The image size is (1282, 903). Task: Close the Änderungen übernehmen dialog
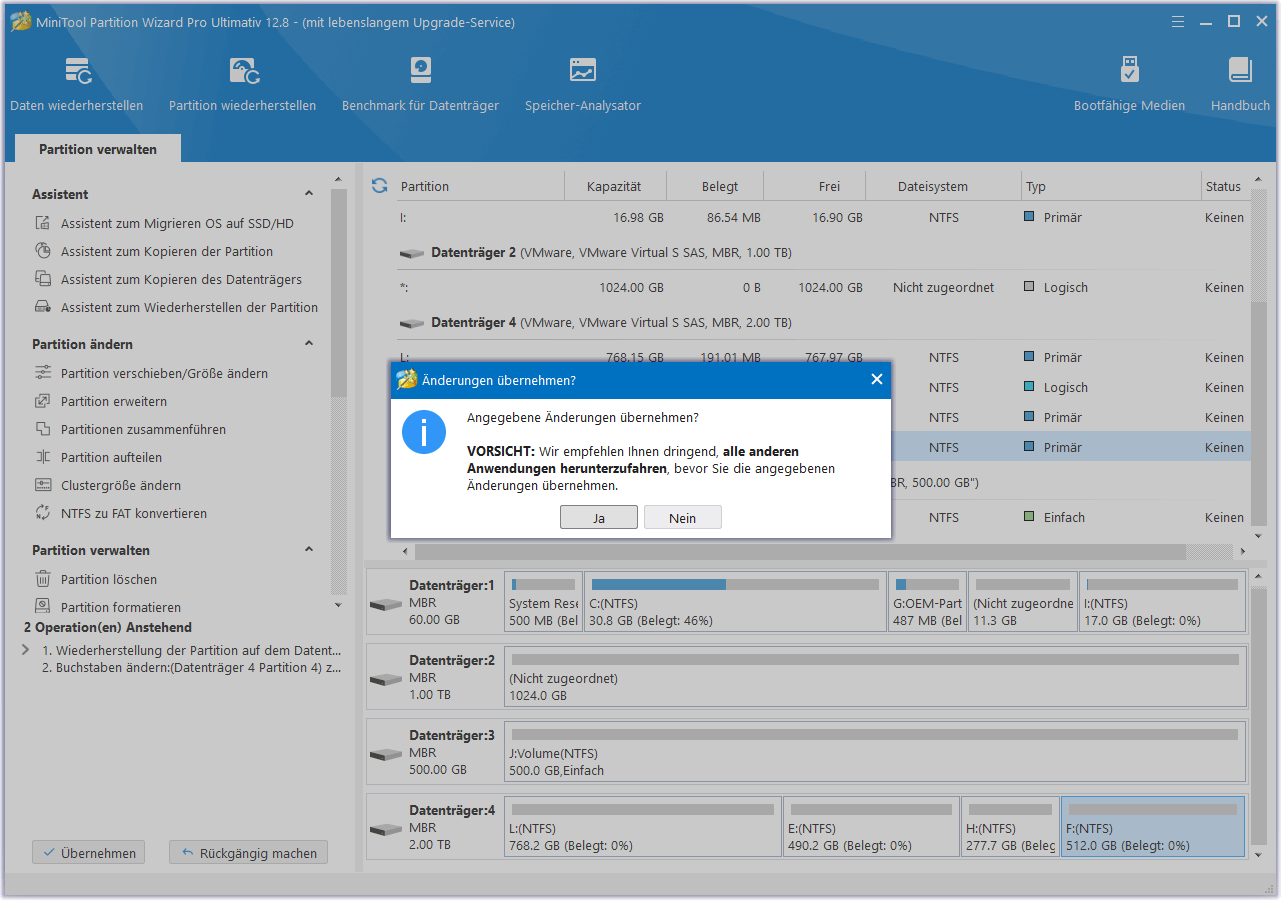877,380
